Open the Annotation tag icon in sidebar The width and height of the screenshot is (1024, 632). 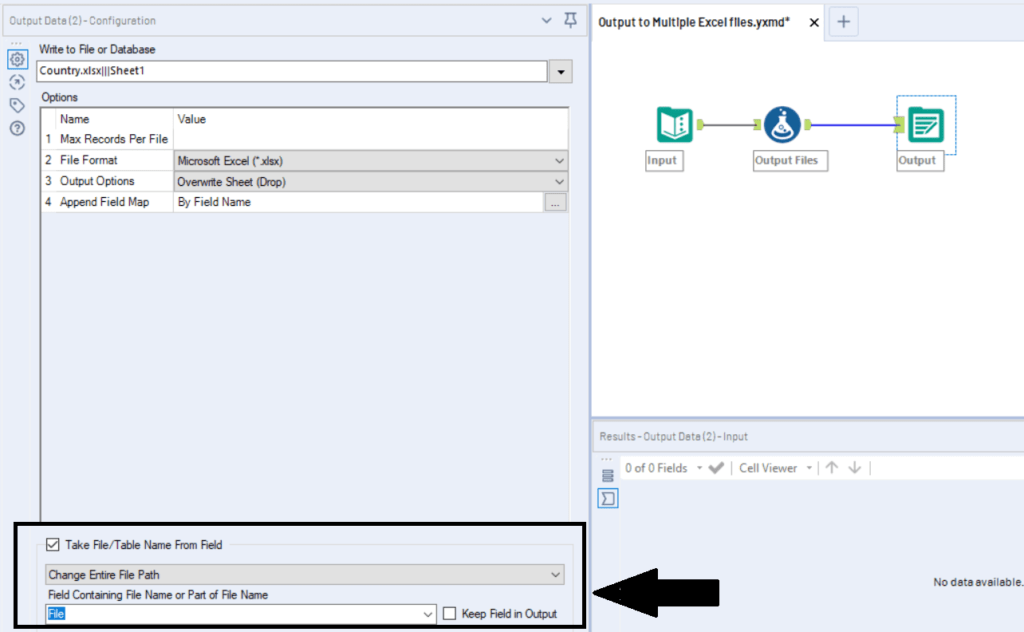click(16, 104)
